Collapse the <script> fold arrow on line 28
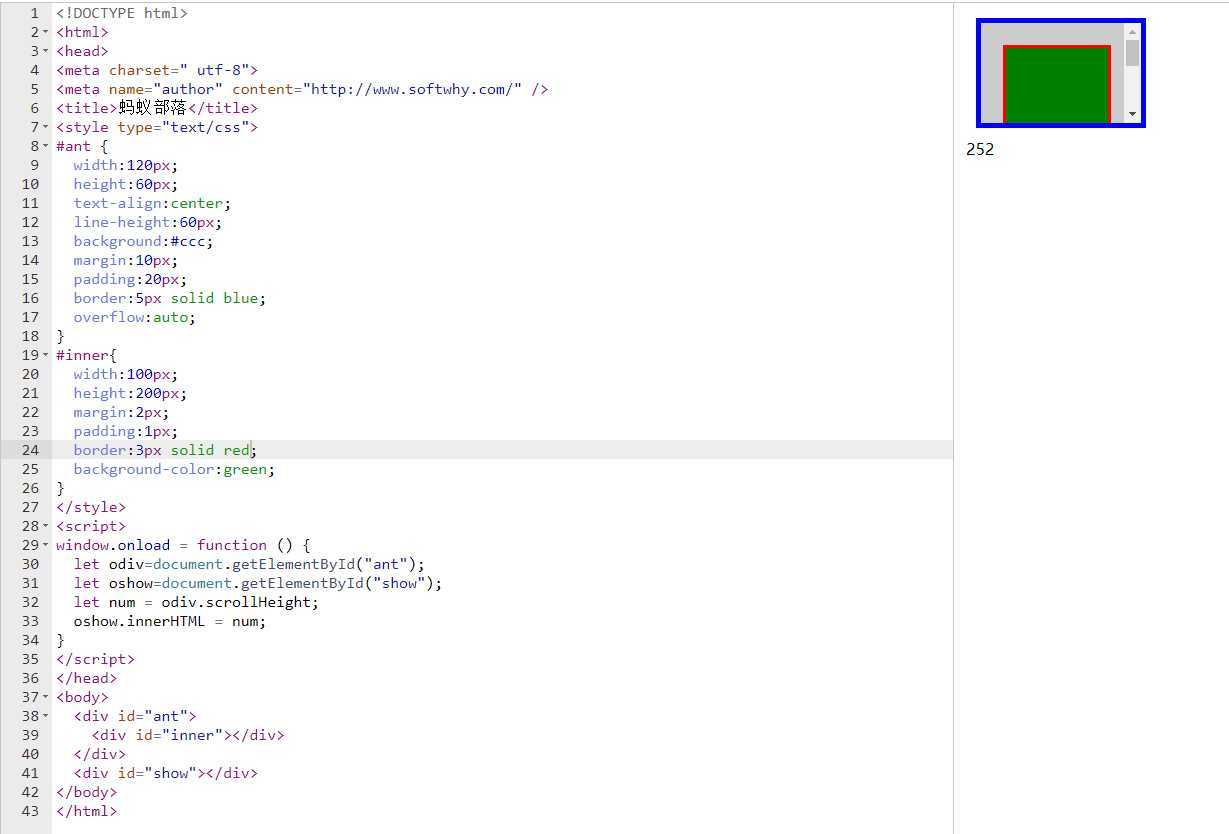 (x=46, y=527)
